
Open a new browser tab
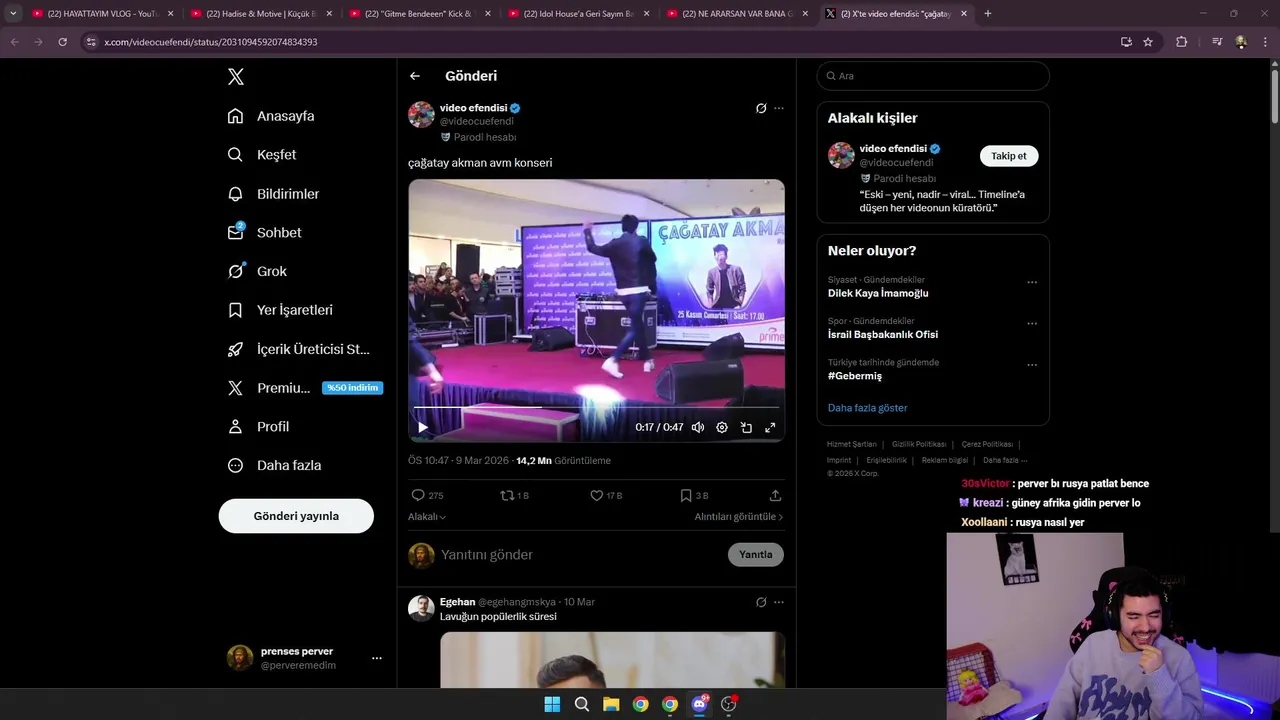[988, 14]
